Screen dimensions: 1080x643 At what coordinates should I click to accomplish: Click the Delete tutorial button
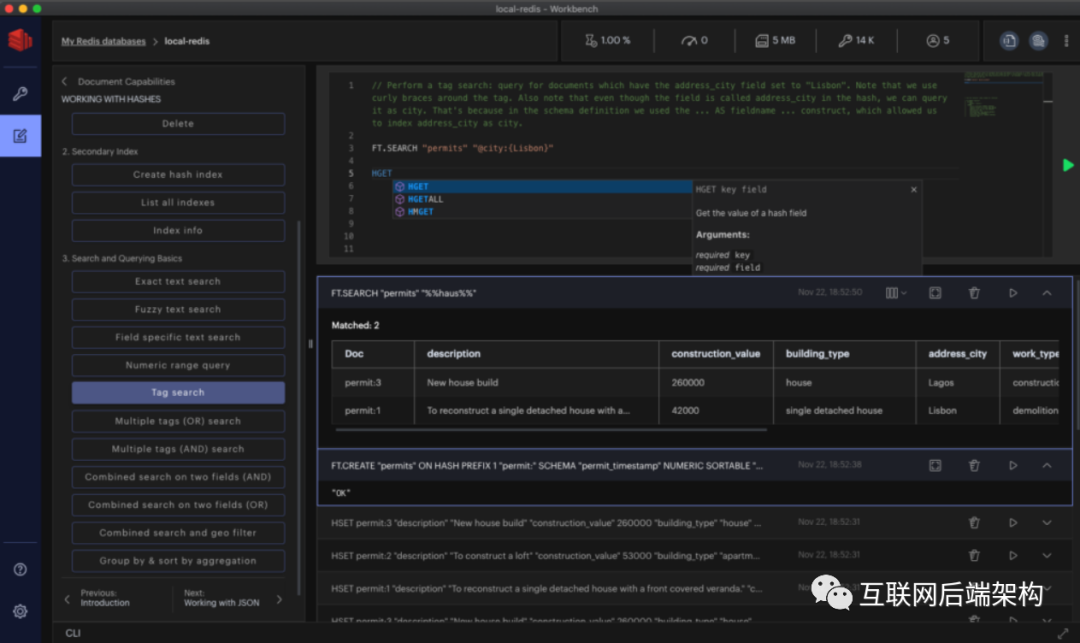[178, 124]
